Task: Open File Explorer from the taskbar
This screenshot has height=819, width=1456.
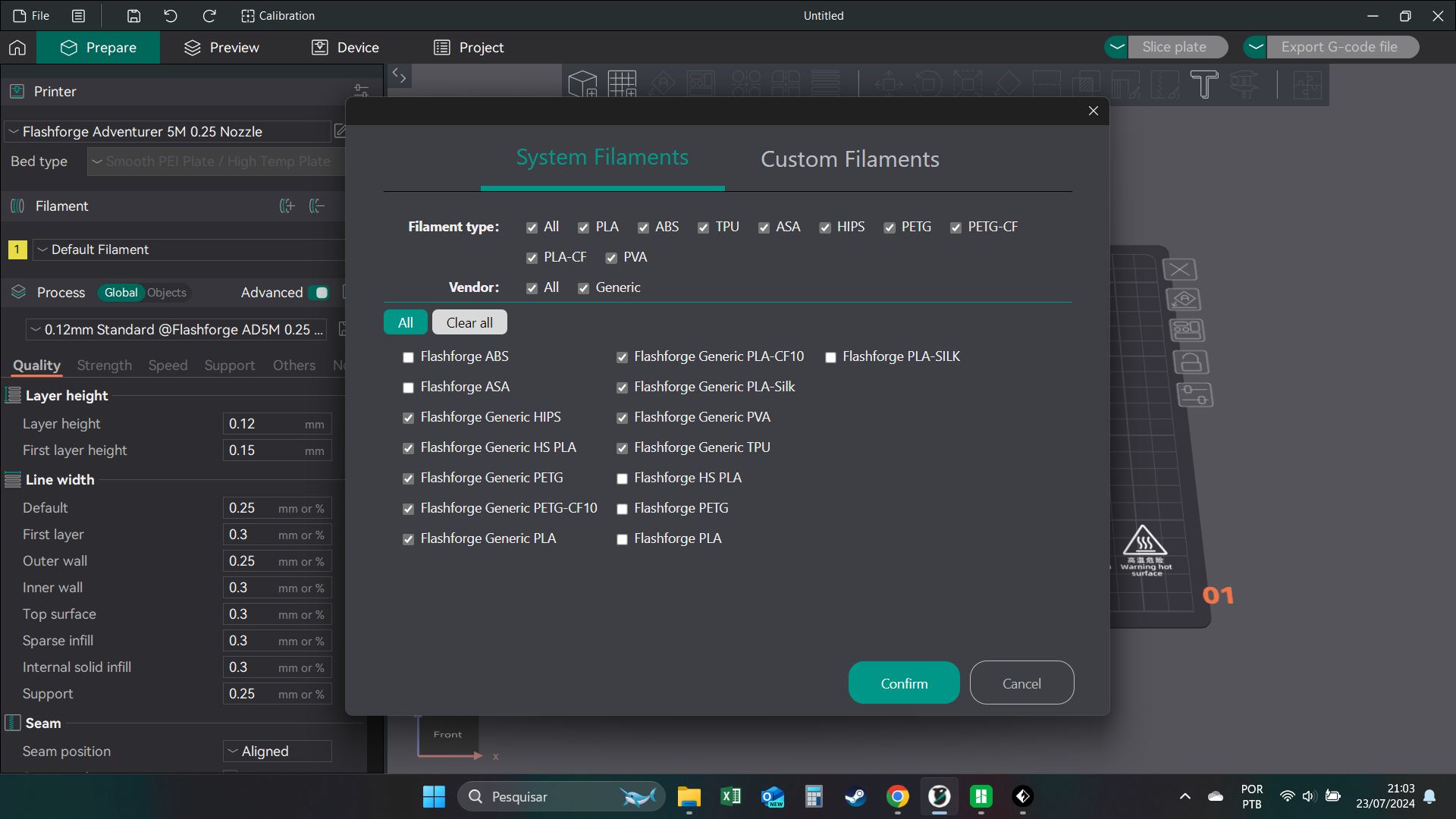Action: 689,796
